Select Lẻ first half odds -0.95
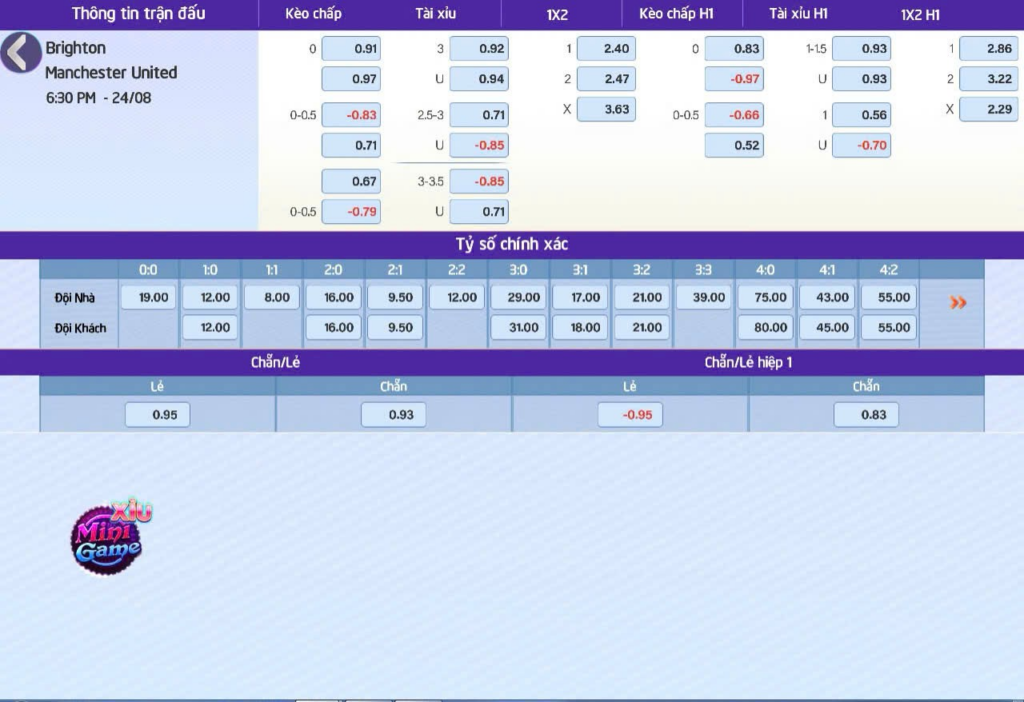 [630, 414]
